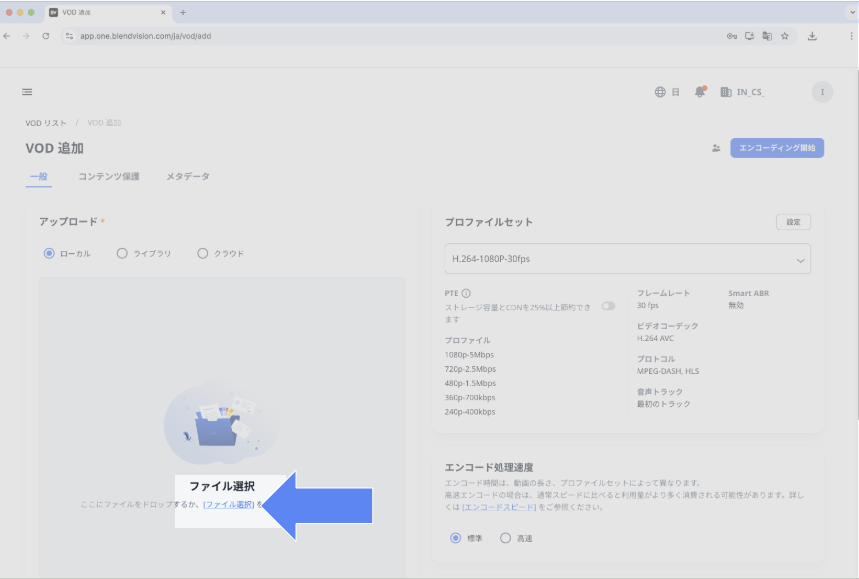The height and width of the screenshot is (579, 859).
Task: Open the notifications bell
Action: (x=700, y=92)
